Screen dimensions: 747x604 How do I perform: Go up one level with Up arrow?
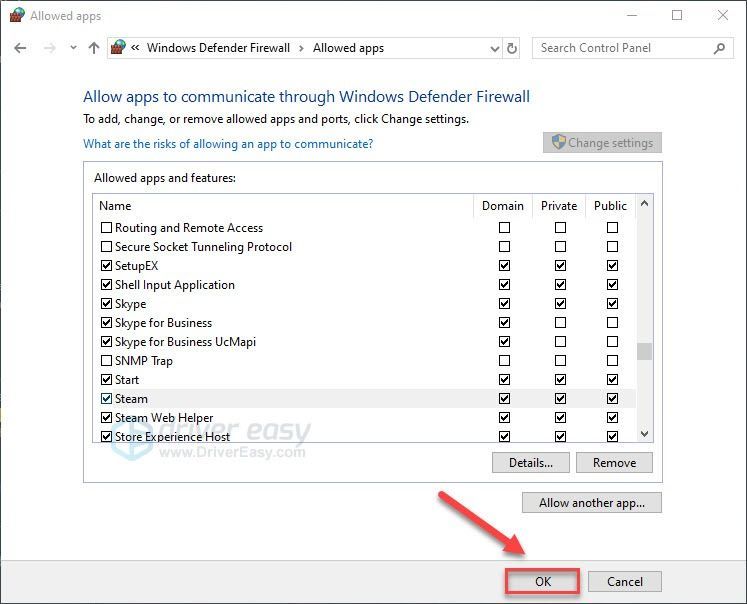click(94, 48)
